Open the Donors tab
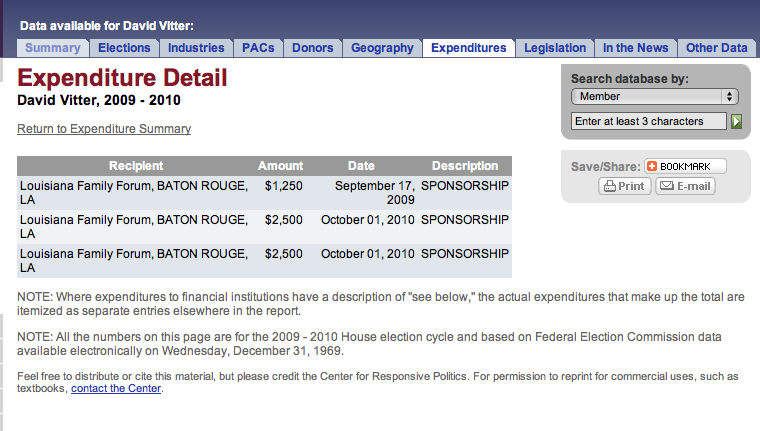This screenshot has height=431, width=760. click(x=312, y=48)
